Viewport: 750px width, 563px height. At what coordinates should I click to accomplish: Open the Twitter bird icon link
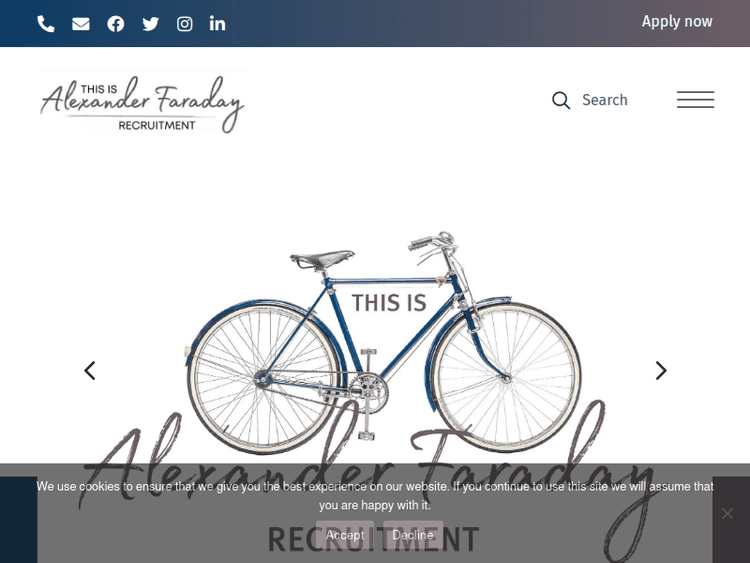pos(151,24)
